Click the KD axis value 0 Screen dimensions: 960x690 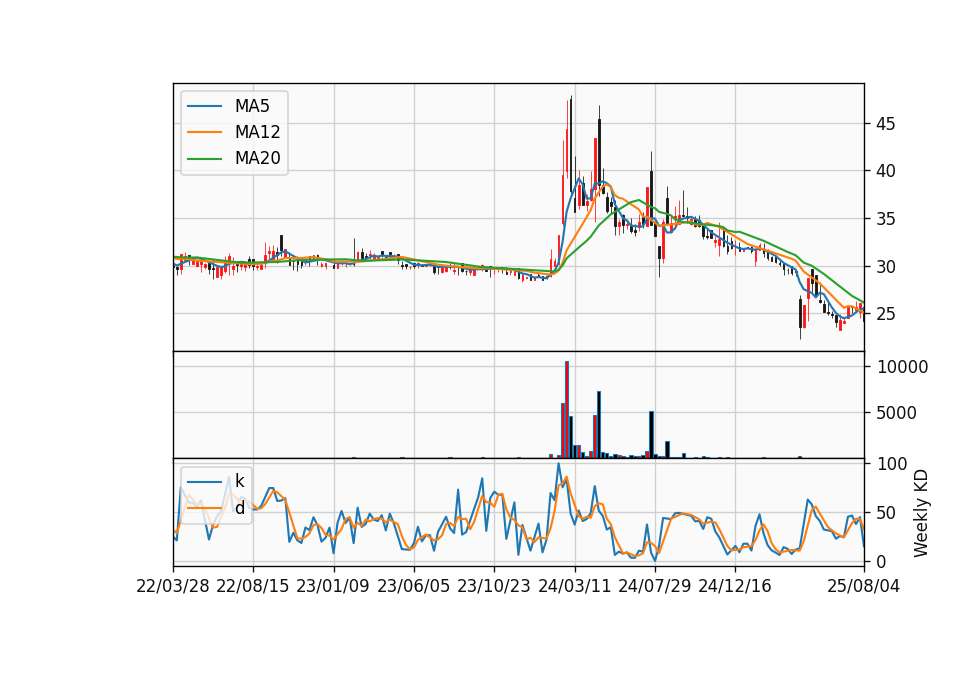click(x=882, y=561)
